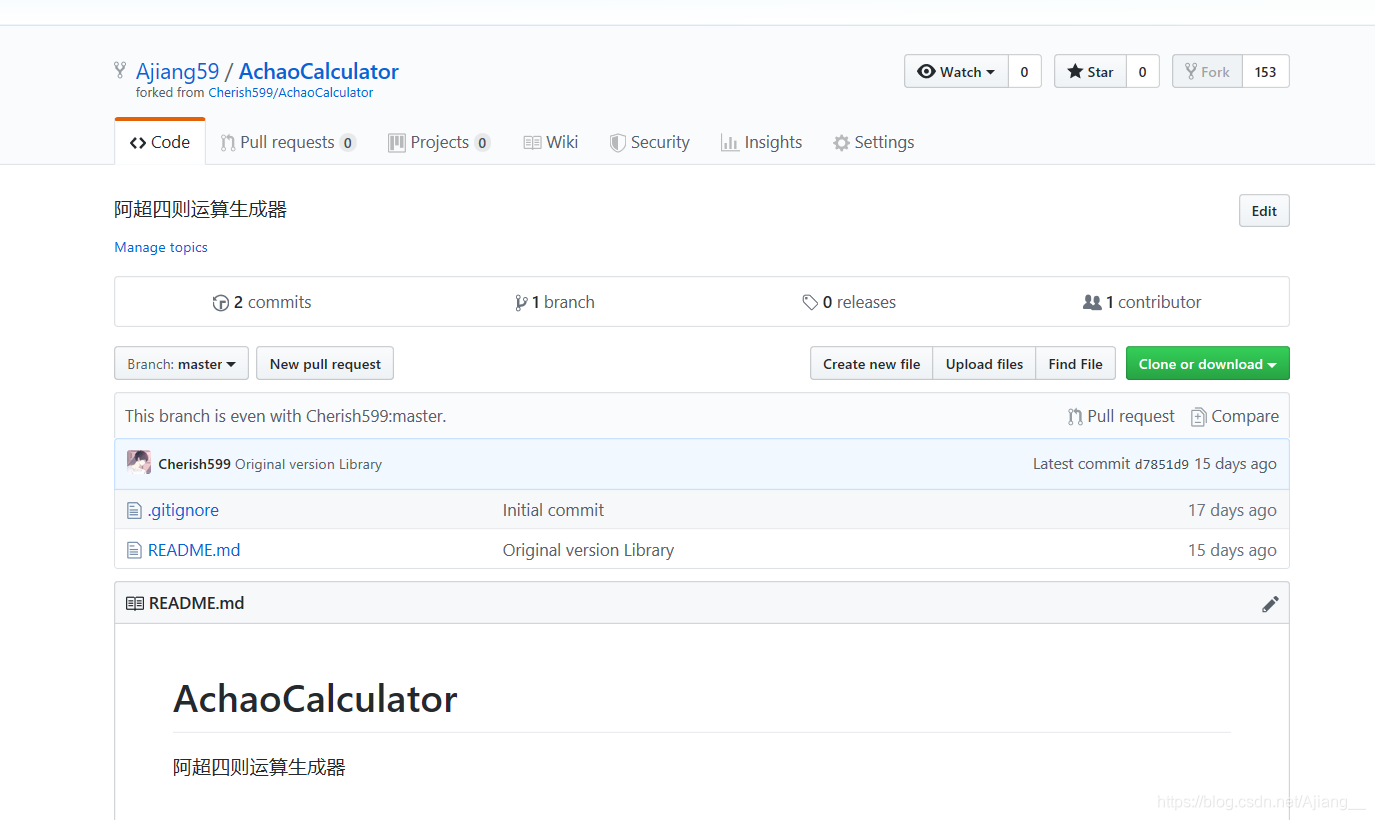Open the Cherish599/AchaoCalculator forked-from link
This screenshot has width=1375, height=820.
(291, 92)
